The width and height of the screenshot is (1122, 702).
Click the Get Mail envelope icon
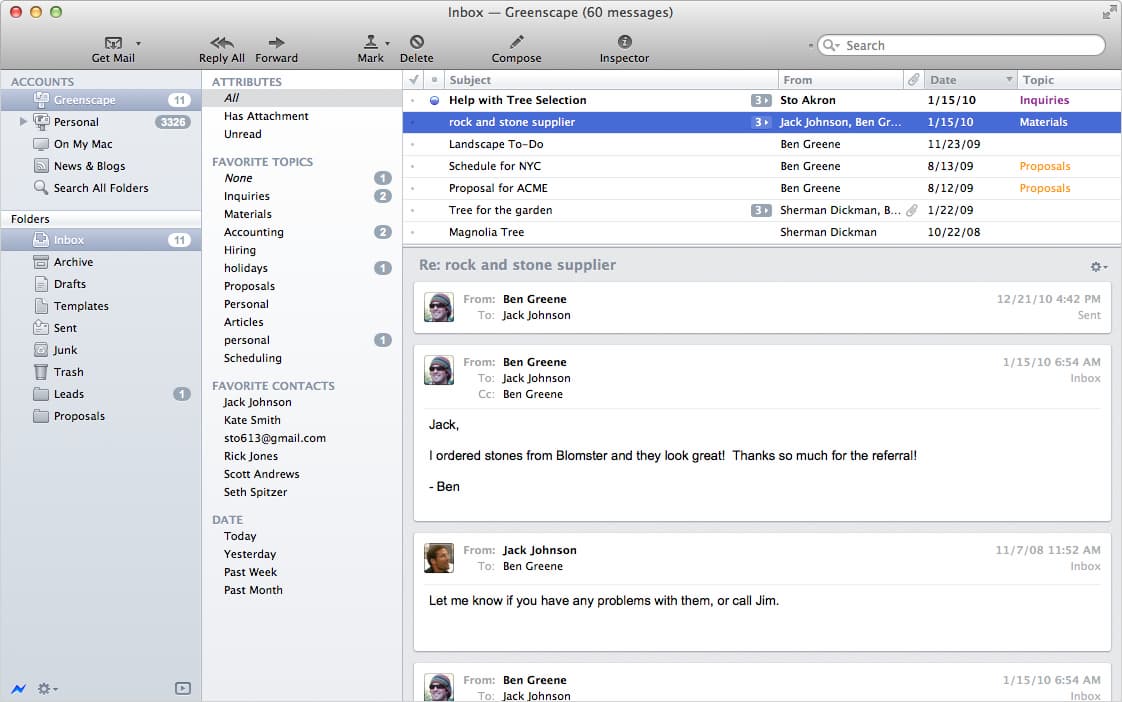113,43
